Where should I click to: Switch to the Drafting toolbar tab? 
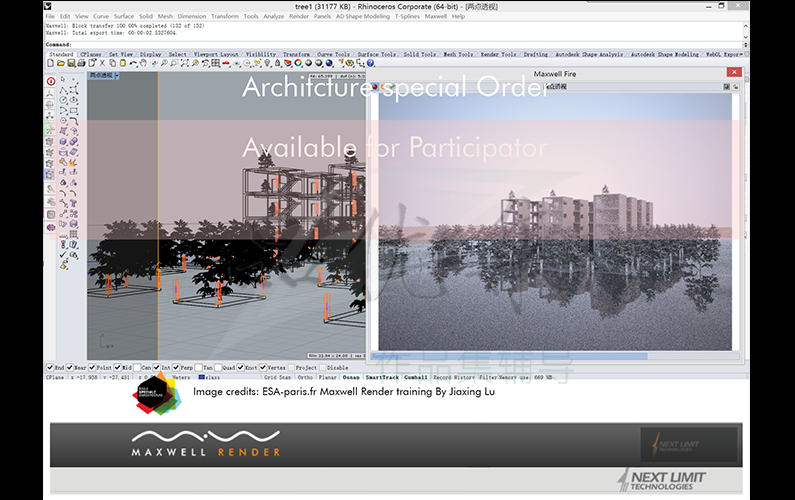536,54
